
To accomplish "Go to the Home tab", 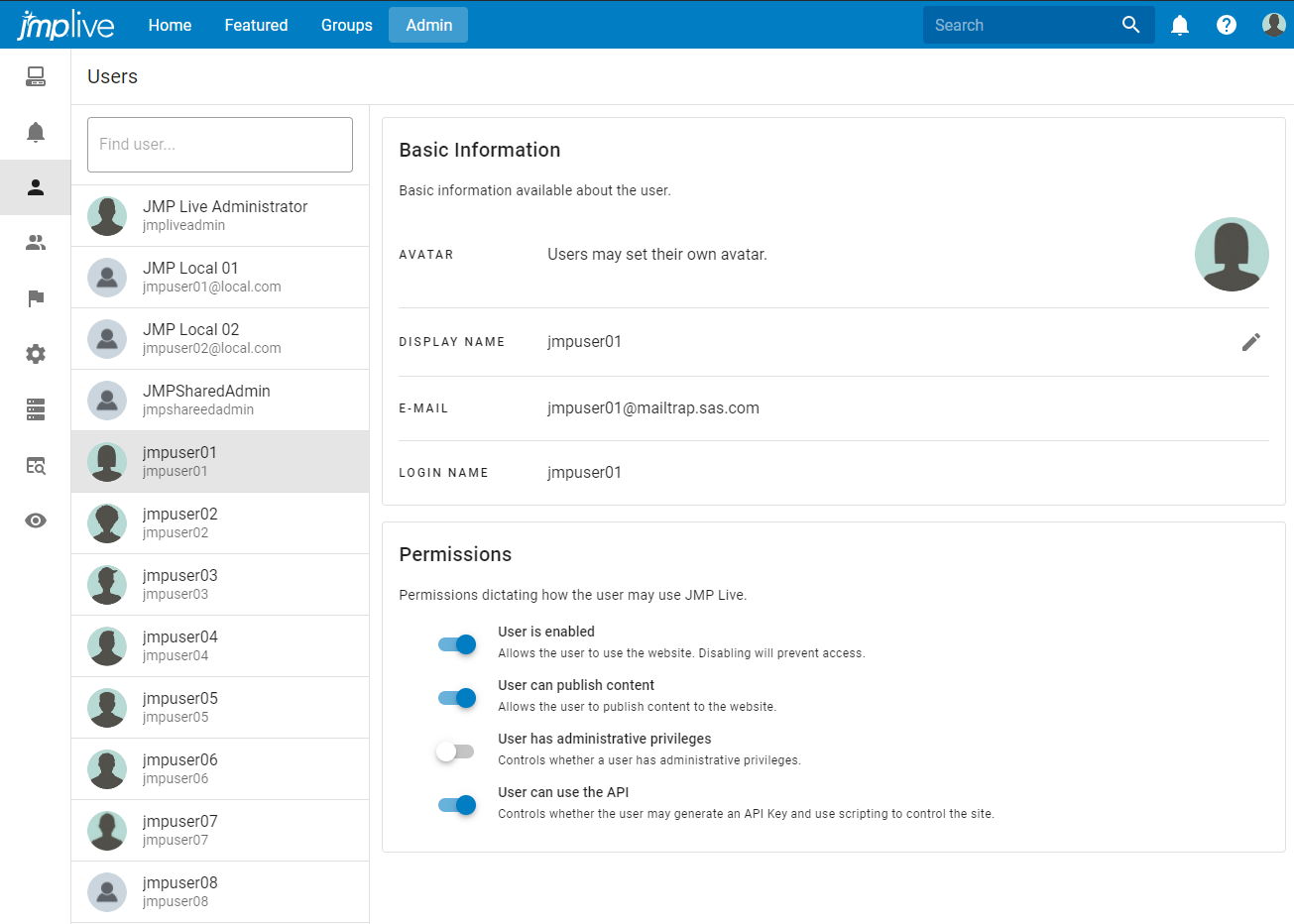I will click(x=170, y=25).
